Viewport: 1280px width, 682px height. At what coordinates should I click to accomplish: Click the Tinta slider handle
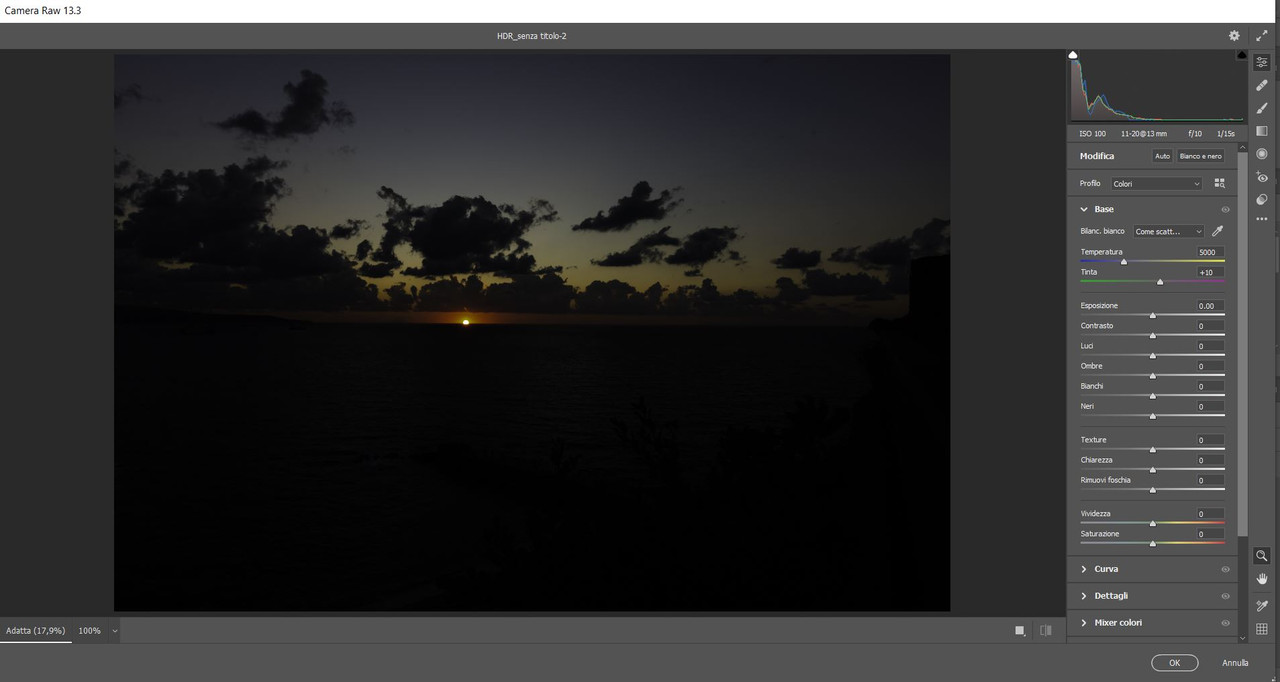tap(1160, 281)
